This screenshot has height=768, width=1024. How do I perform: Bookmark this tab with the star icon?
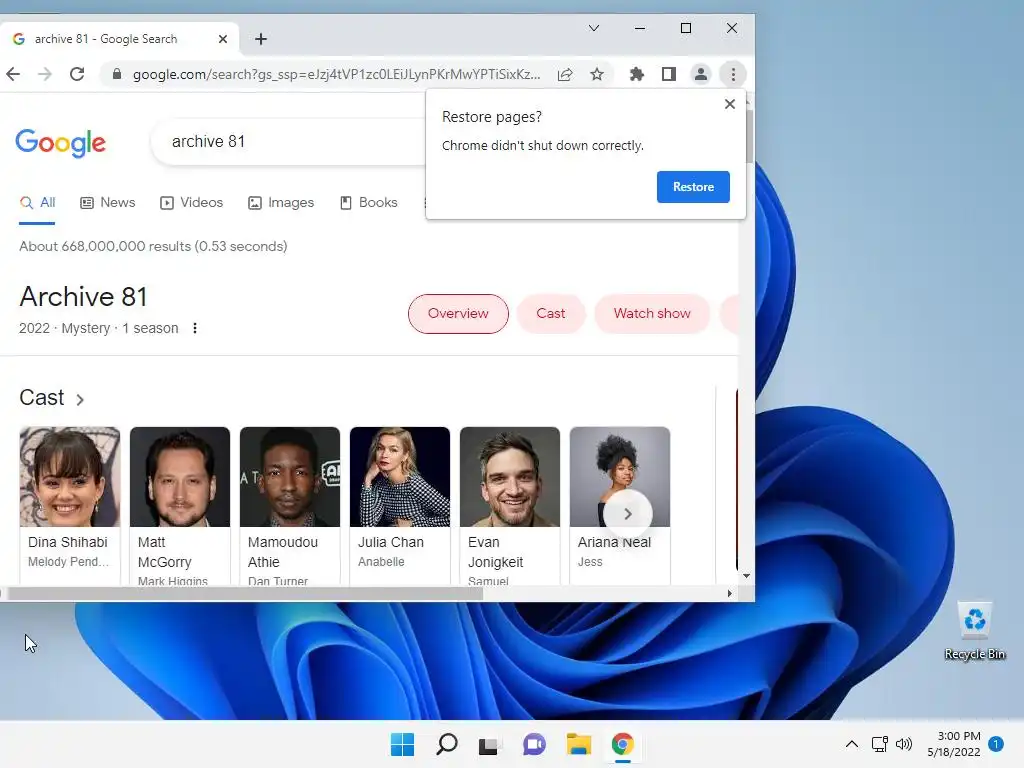pyautogui.click(x=597, y=74)
